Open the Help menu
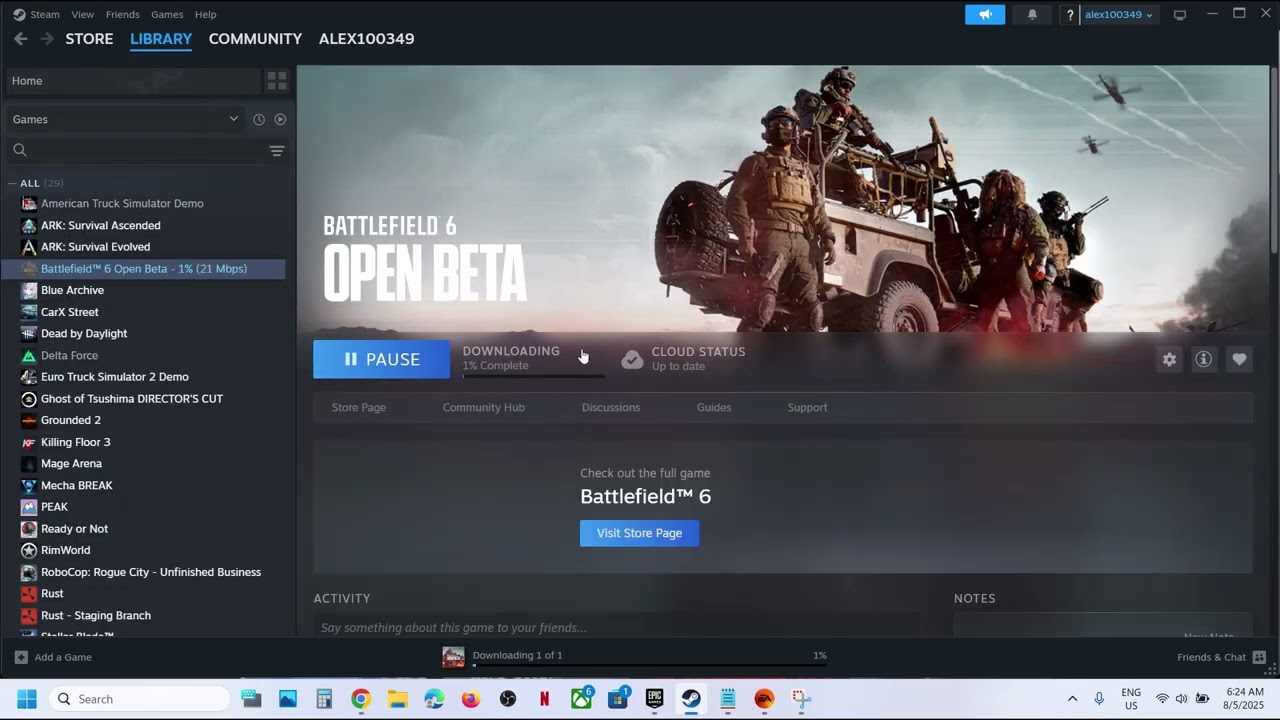The width and height of the screenshot is (1280, 720). point(205,14)
